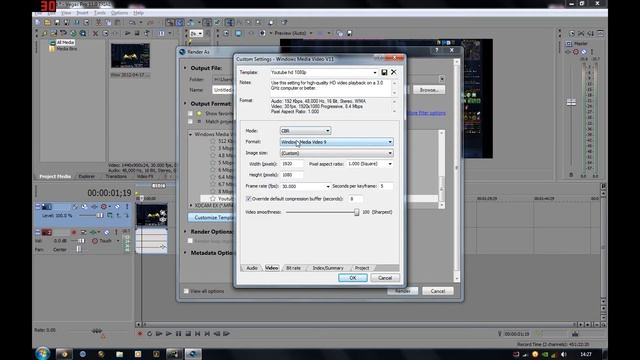
Task: Click the audio track arm for record button
Action: pyautogui.click(x=74, y=232)
